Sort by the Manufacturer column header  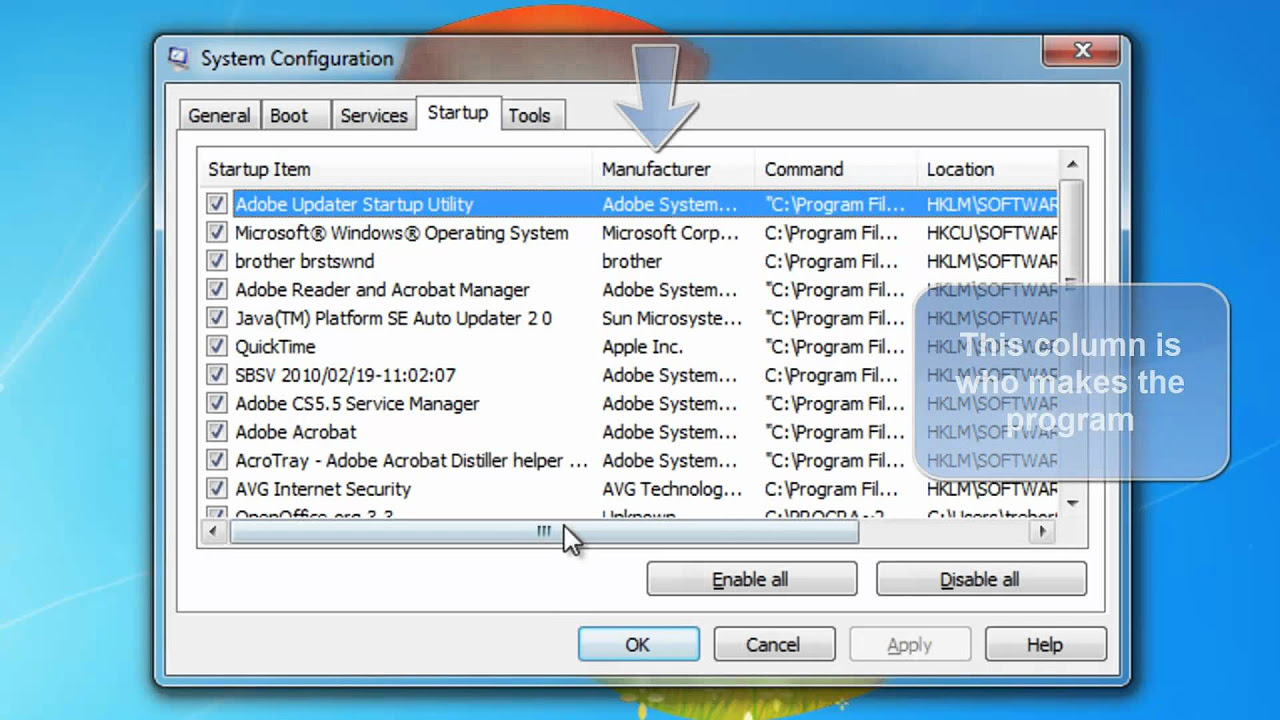(673, 169)
